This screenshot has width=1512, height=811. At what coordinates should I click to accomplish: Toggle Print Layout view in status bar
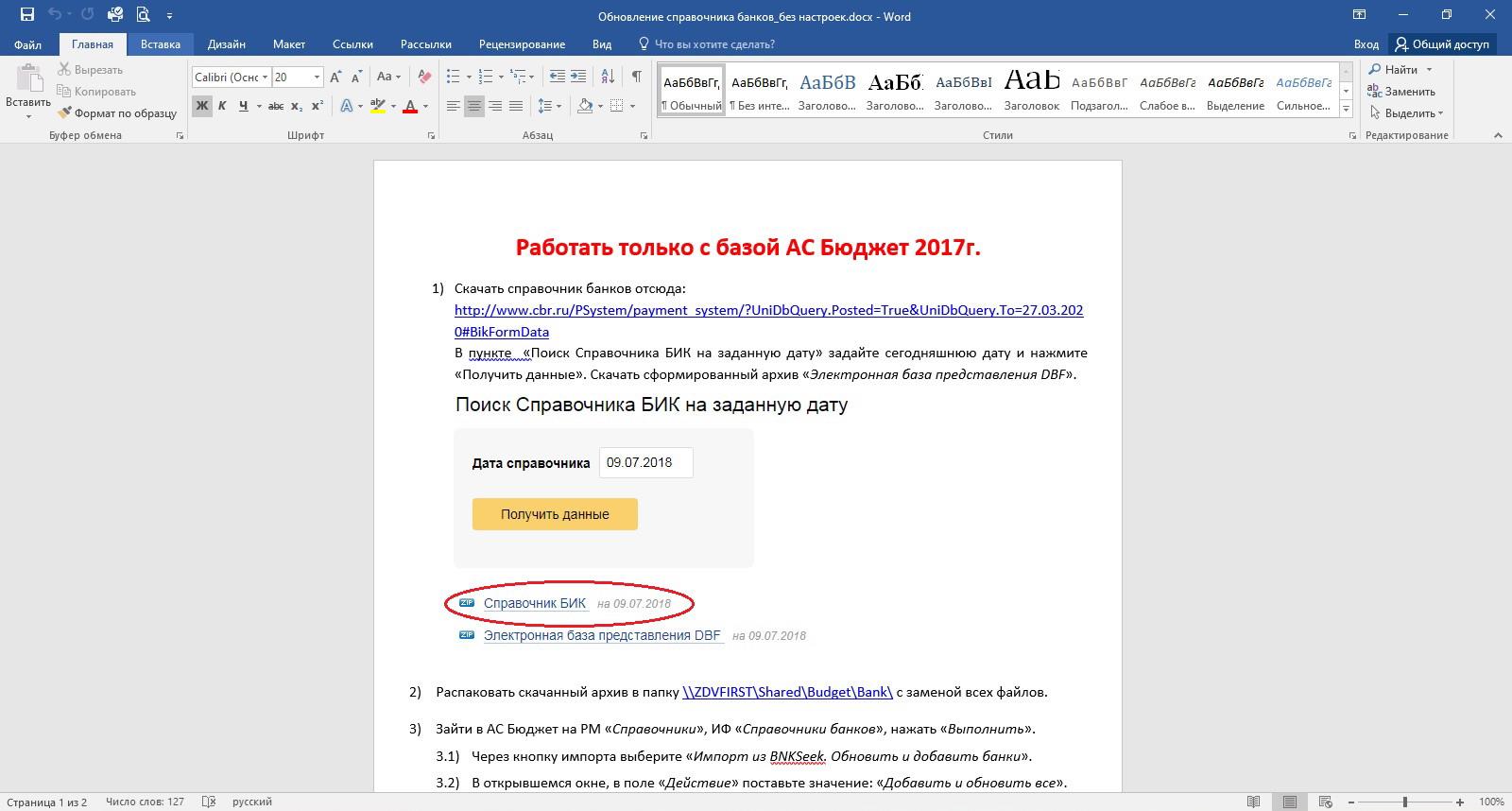click(x=1290, y=802)
